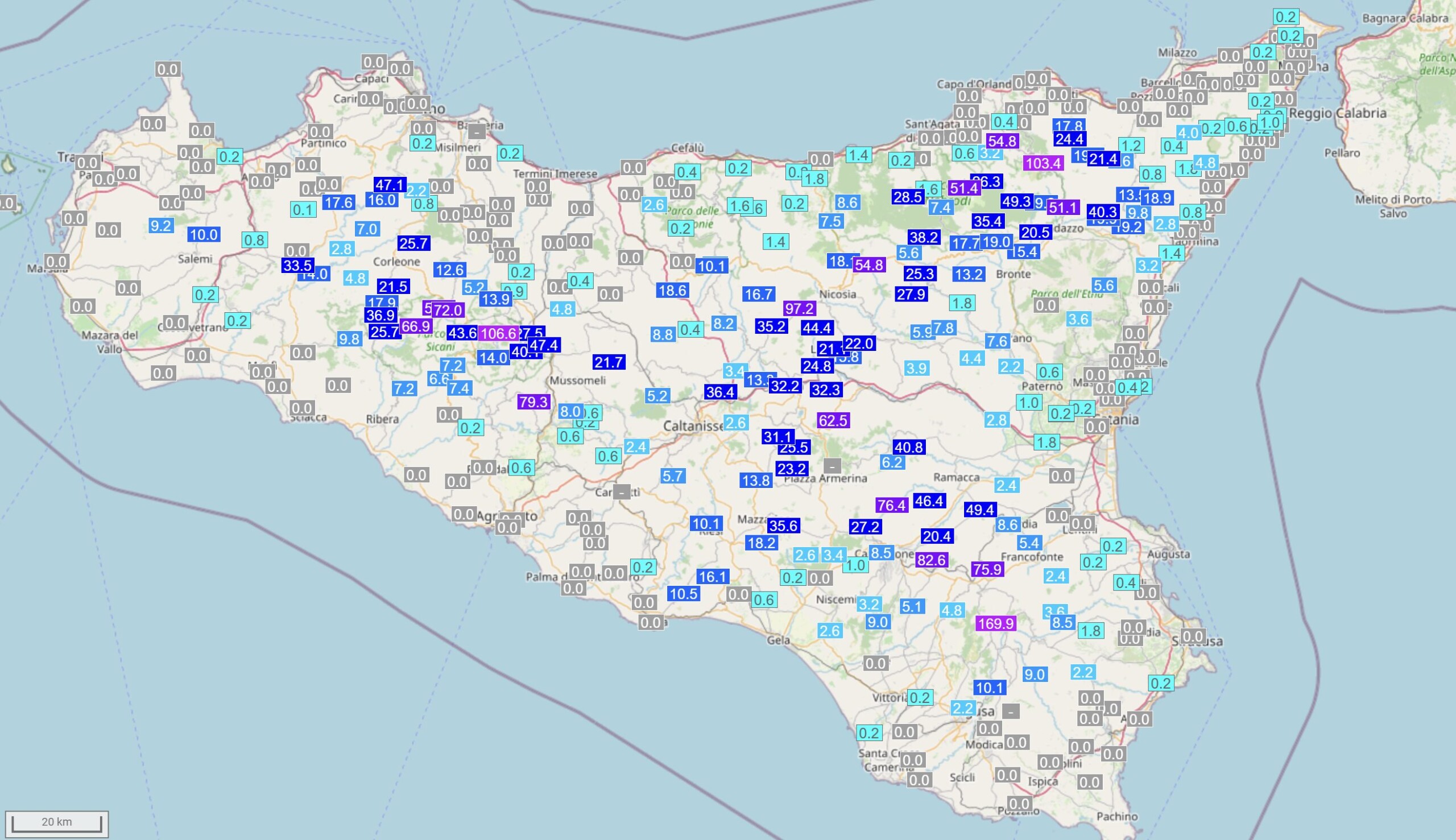Click the 82.6 purple station marker
1456x840 pixels.
click(x=931, y=560)
